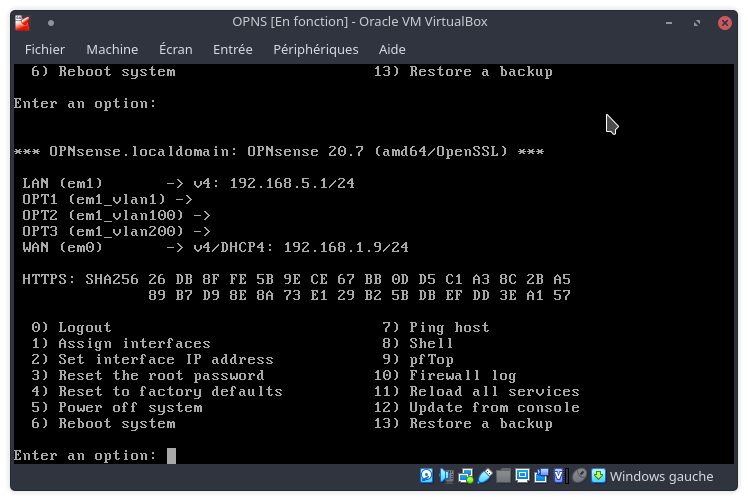The width and height of the screenshot is (748, 501).
Task: Click the bottom 'Enter an option:' prompt cursor
Action: pos(171,456)
